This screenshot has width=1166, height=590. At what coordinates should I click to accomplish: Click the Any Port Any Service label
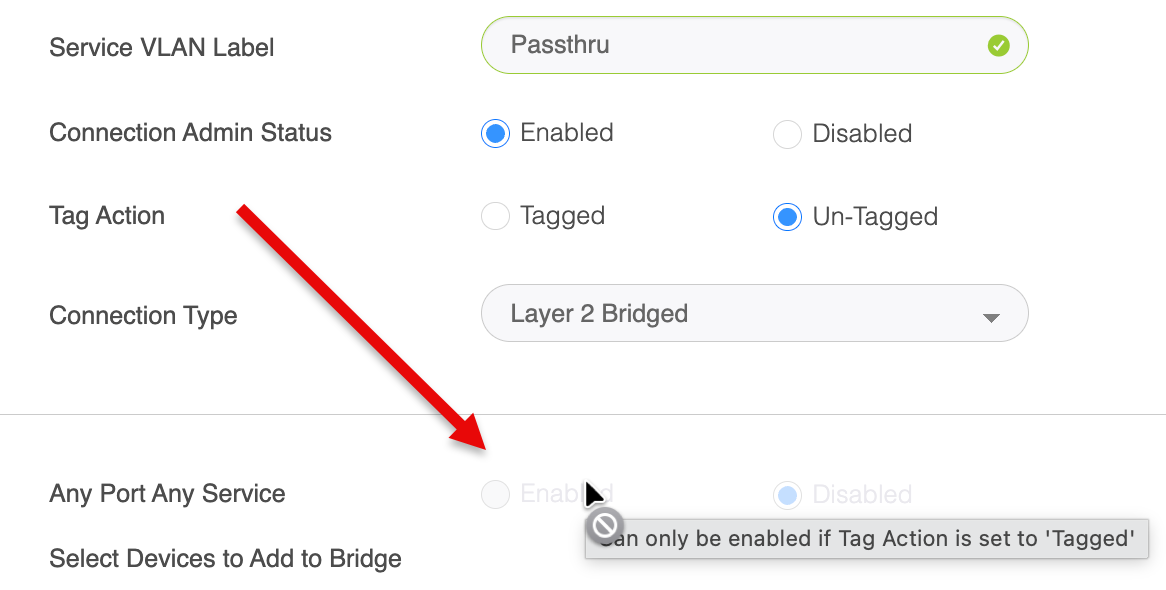tap(167, 494)
